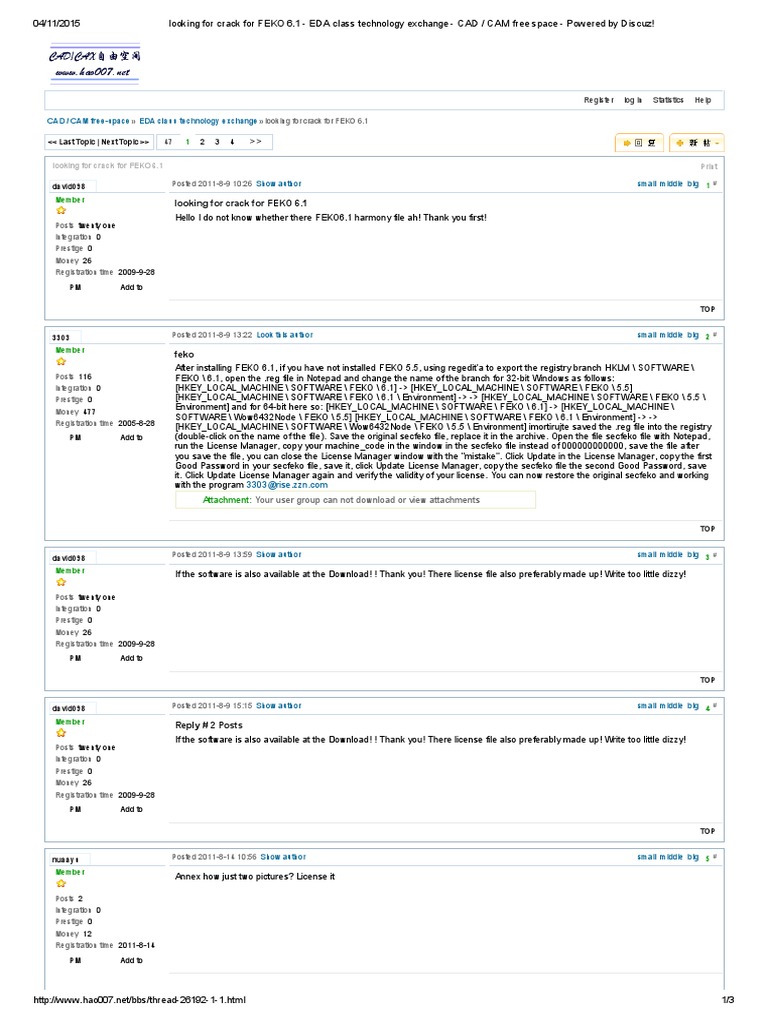Set big font size on post 2
Screen dimensions: 768x1024
(692, 335)
